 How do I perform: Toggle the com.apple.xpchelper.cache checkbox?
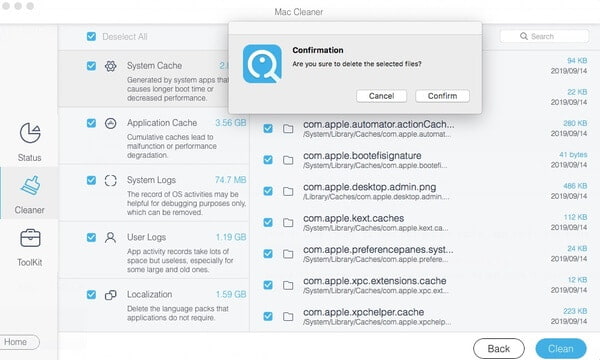click(x=268, y=316)
